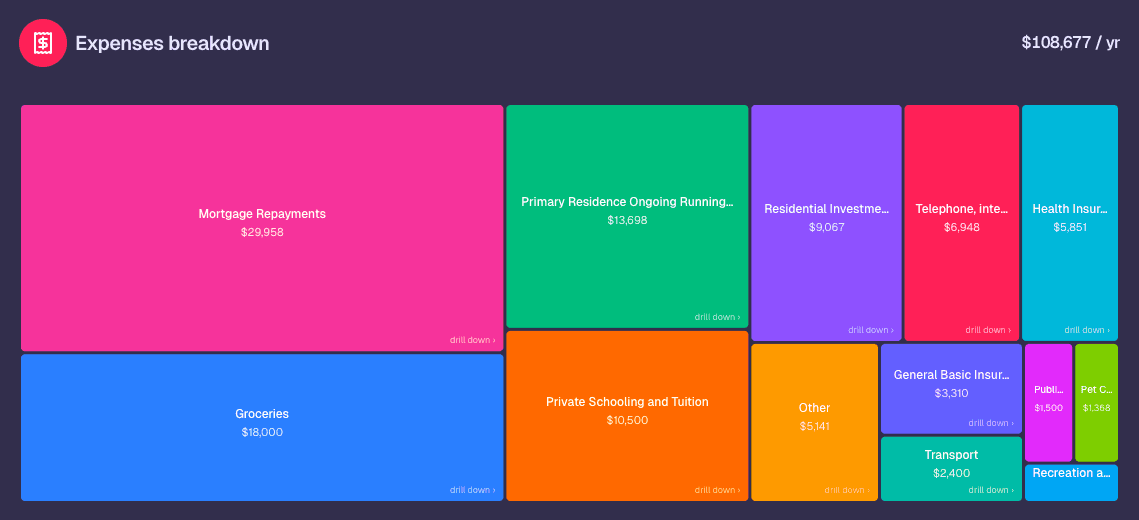Click the Expenses breakdown heading
Image resolution: width=1139 pixels, height=520 pixels.
[x=172, y=44]
